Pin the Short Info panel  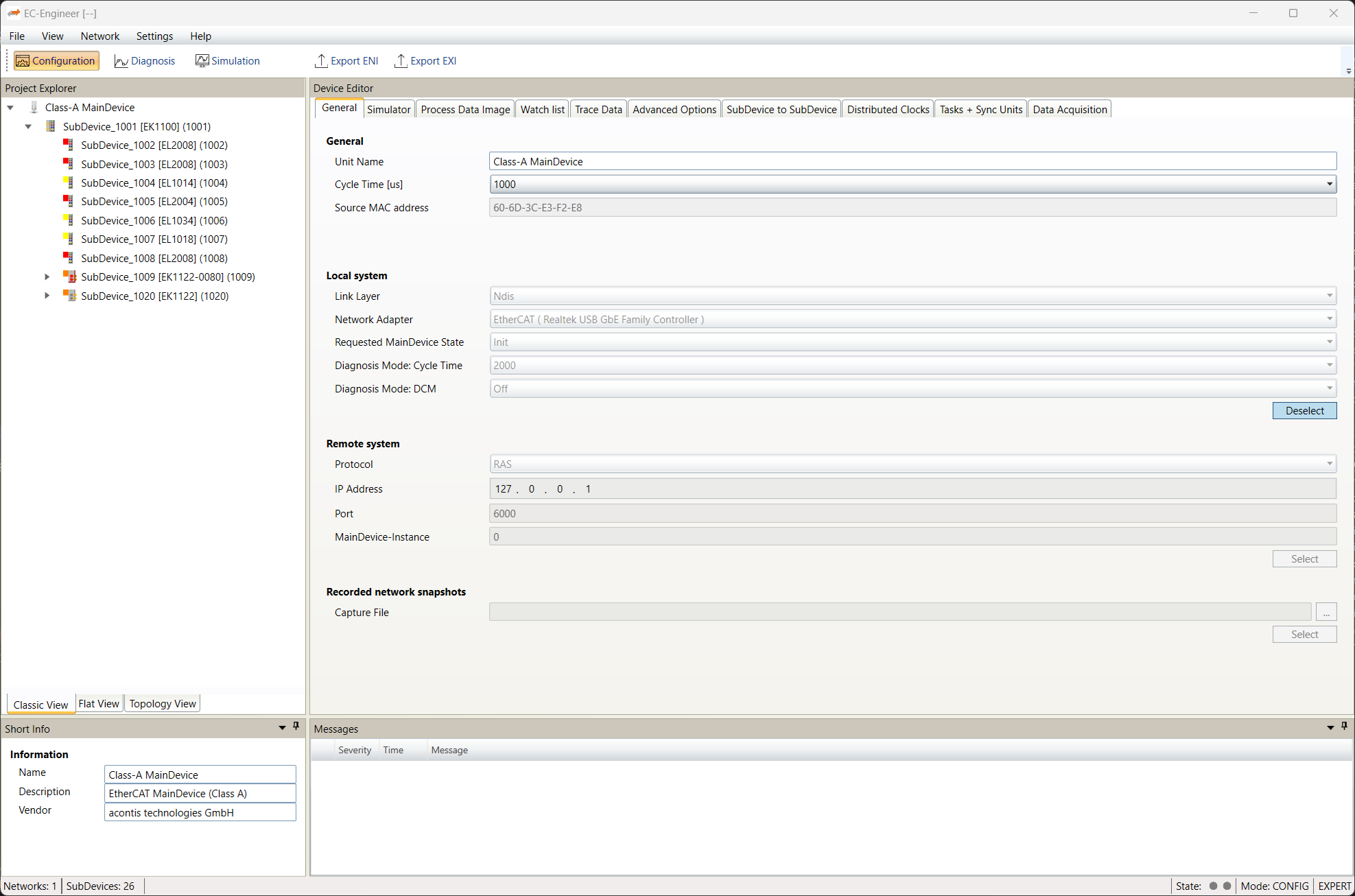pos(296,726)
